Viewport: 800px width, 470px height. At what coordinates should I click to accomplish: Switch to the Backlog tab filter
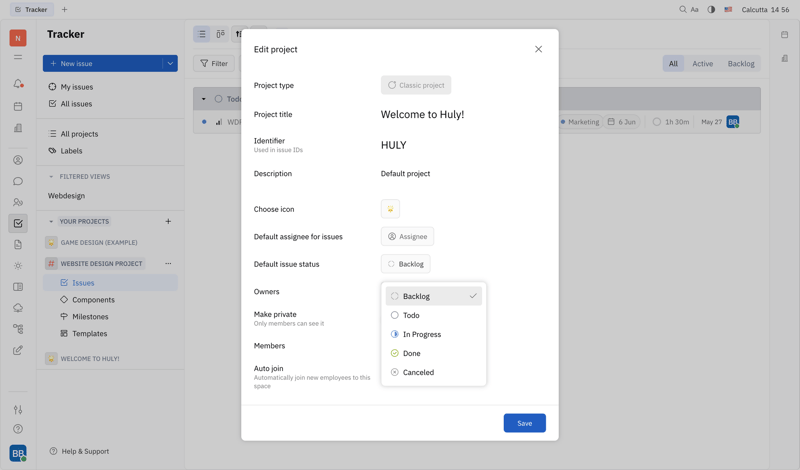(x=741, y=63)
